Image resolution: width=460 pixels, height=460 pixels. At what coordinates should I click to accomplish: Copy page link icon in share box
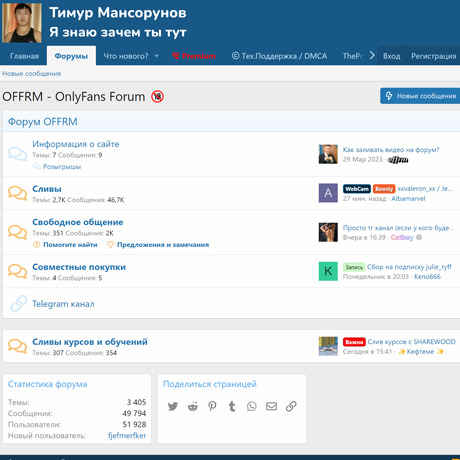pos(291,406)
